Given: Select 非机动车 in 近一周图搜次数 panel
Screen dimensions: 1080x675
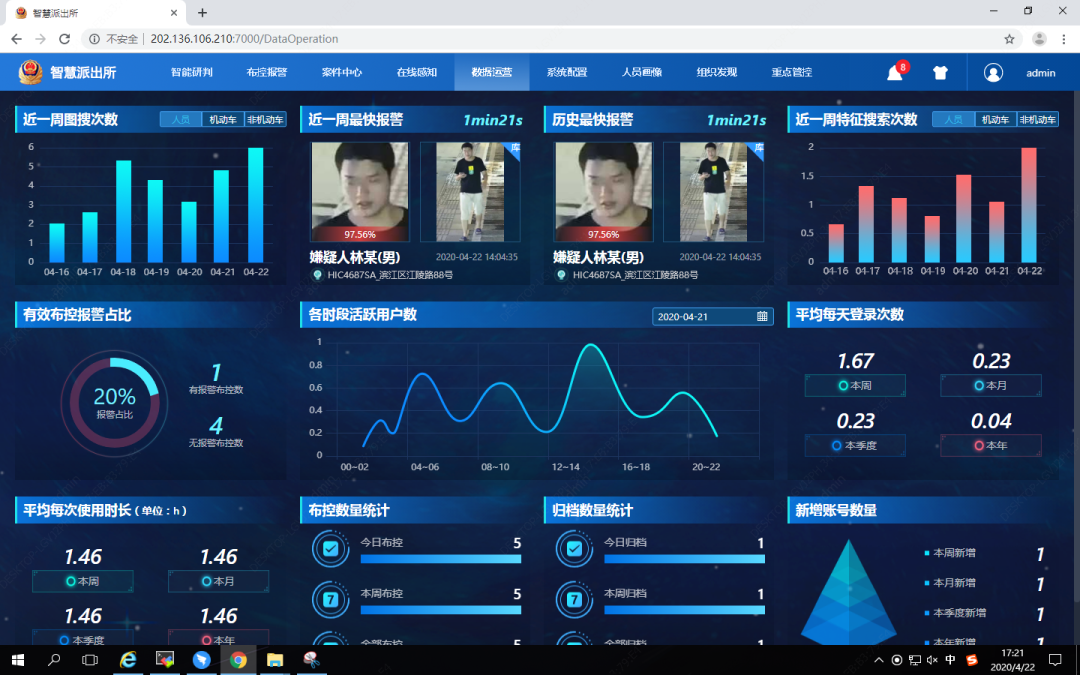Looking at the screenshot, I should pyautogui.click(x=265, y=120).
